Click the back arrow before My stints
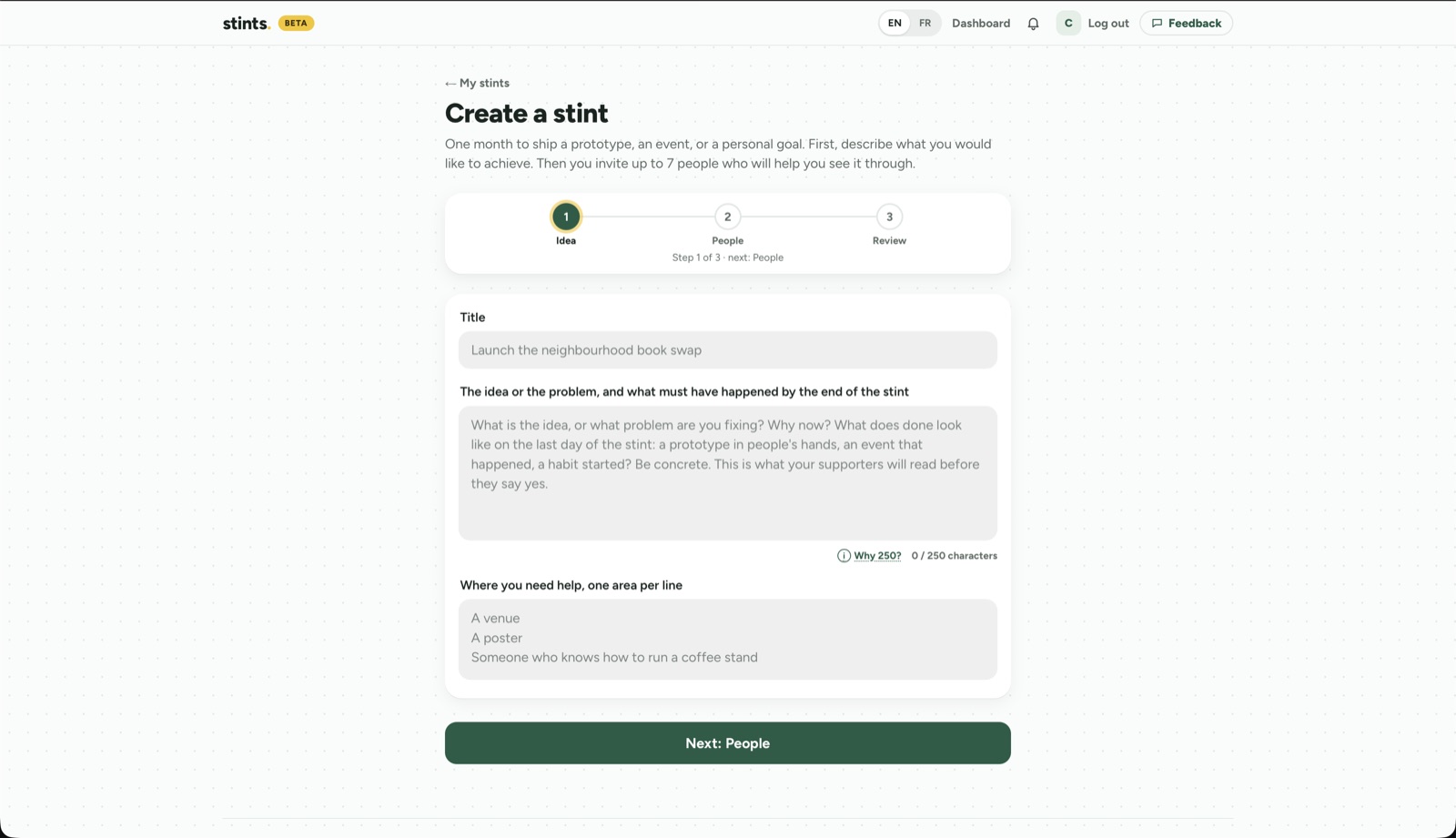The image size is (1456, 838). point(450,84)
